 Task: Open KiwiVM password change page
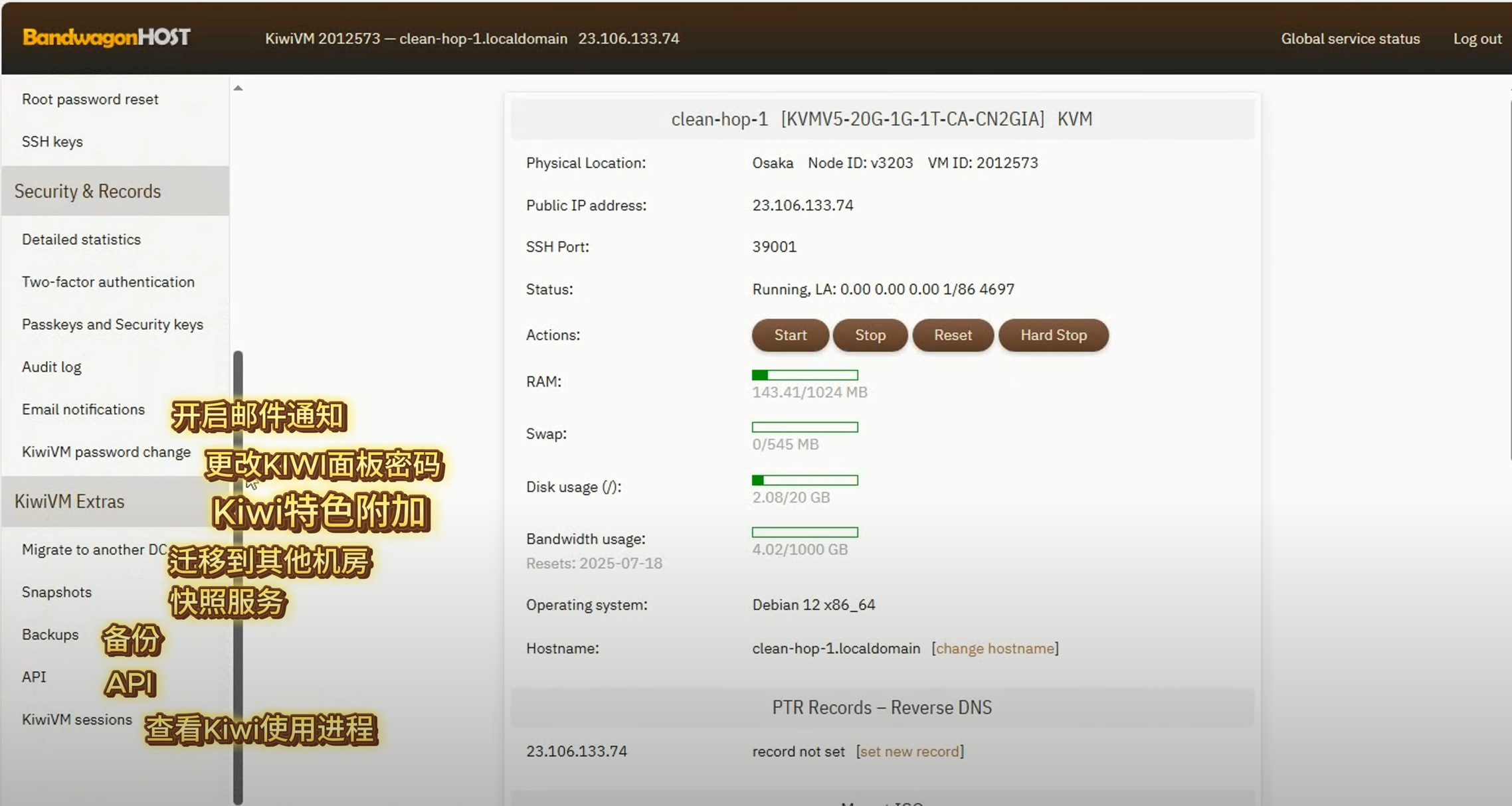pos(106,451)
